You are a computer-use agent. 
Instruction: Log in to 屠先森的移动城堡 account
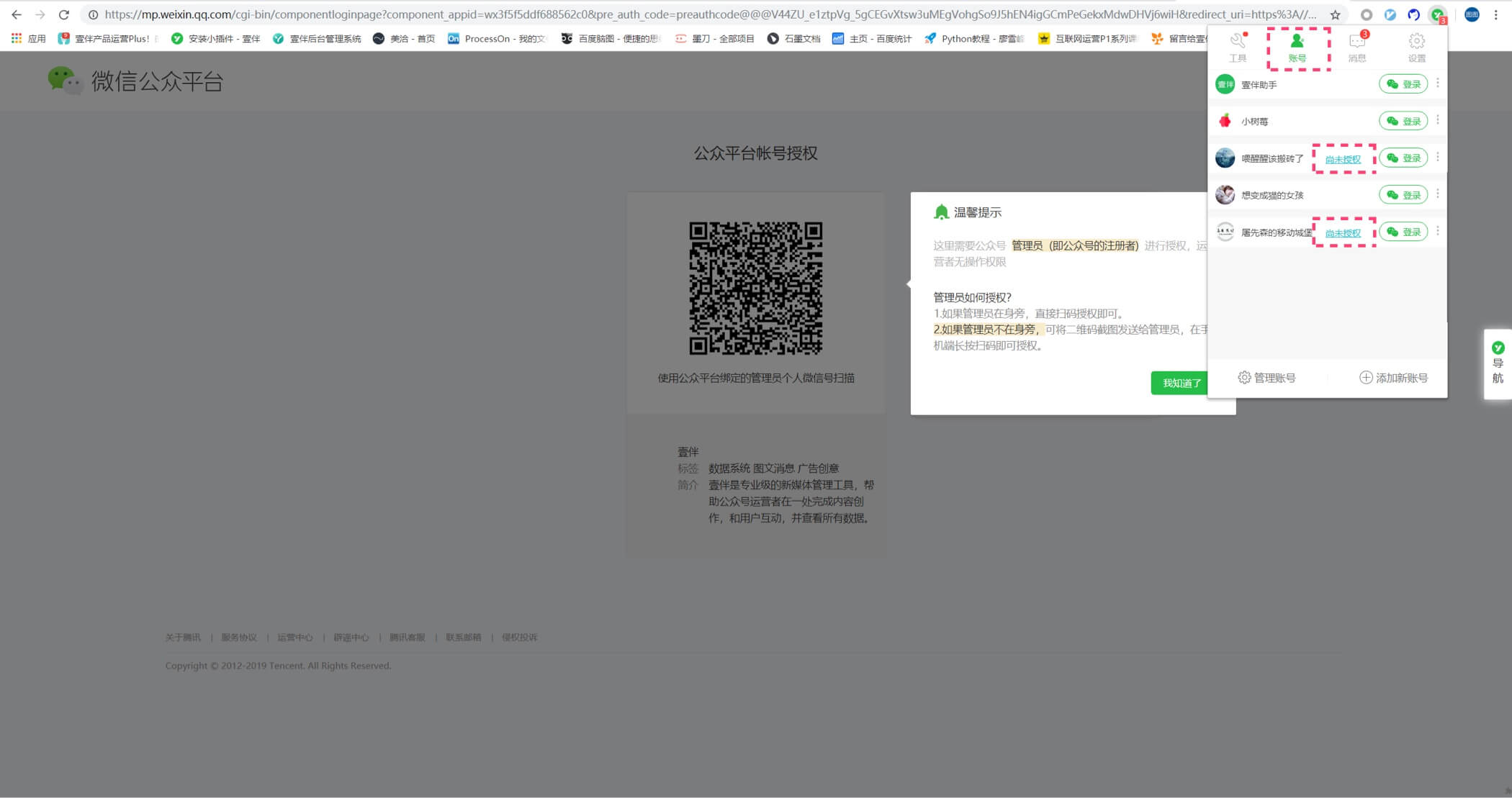[1403, 232]
